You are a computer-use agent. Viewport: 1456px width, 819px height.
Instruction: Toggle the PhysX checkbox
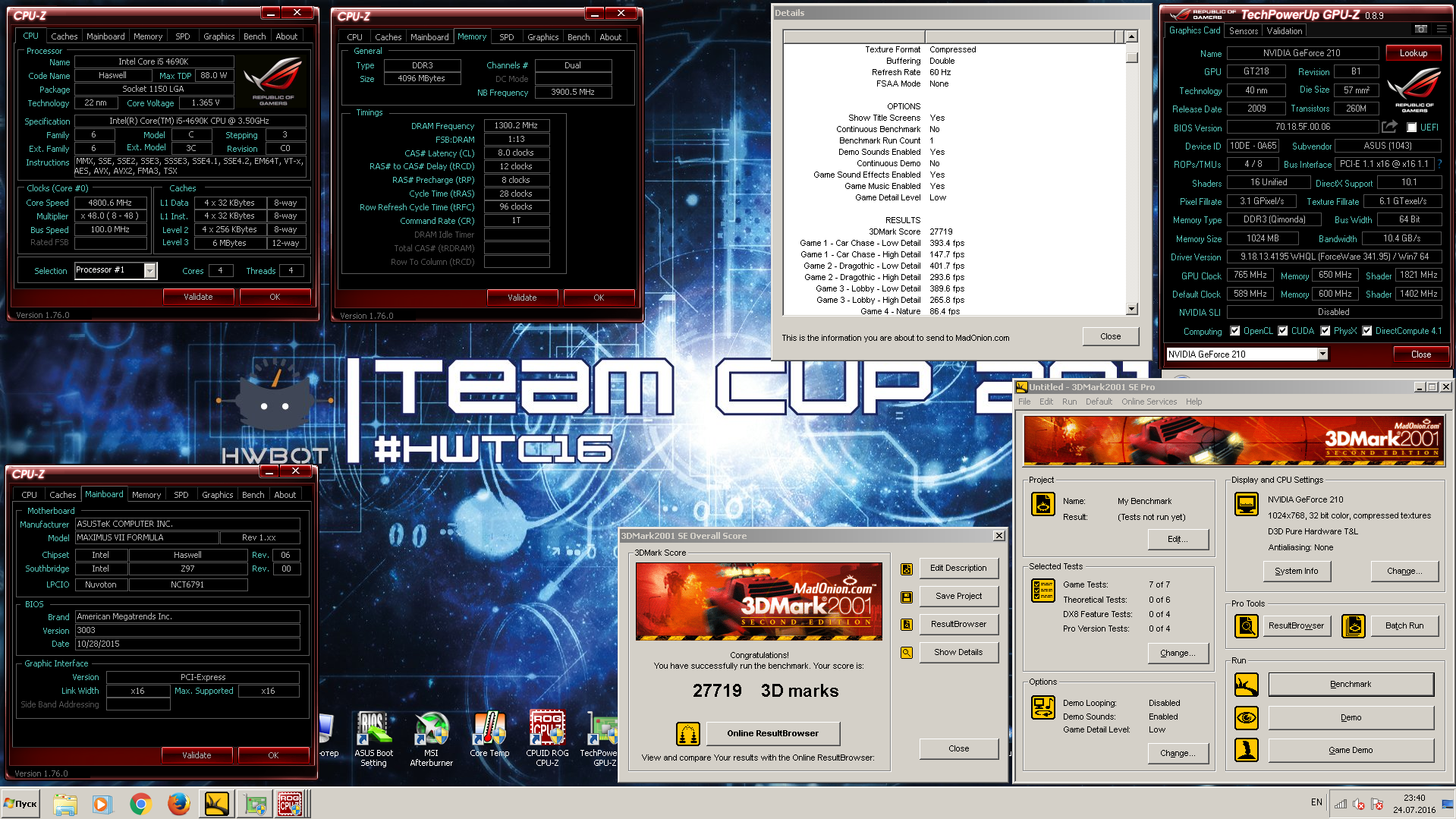coord(1325,331)
